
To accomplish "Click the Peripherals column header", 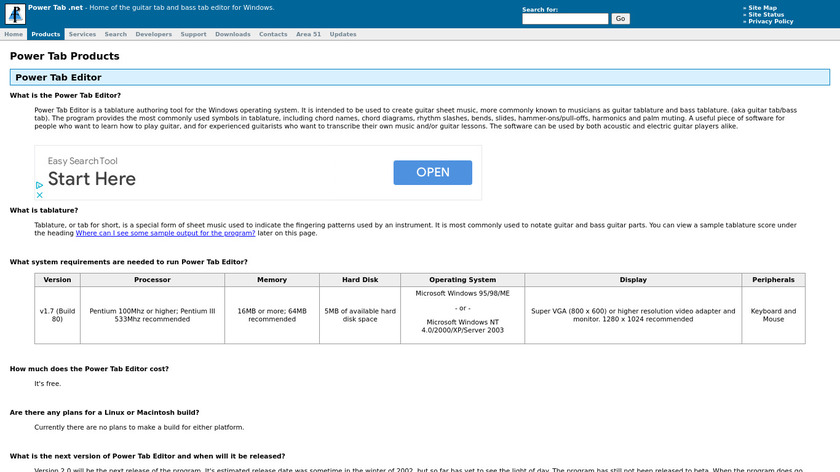I will (774, 280).
